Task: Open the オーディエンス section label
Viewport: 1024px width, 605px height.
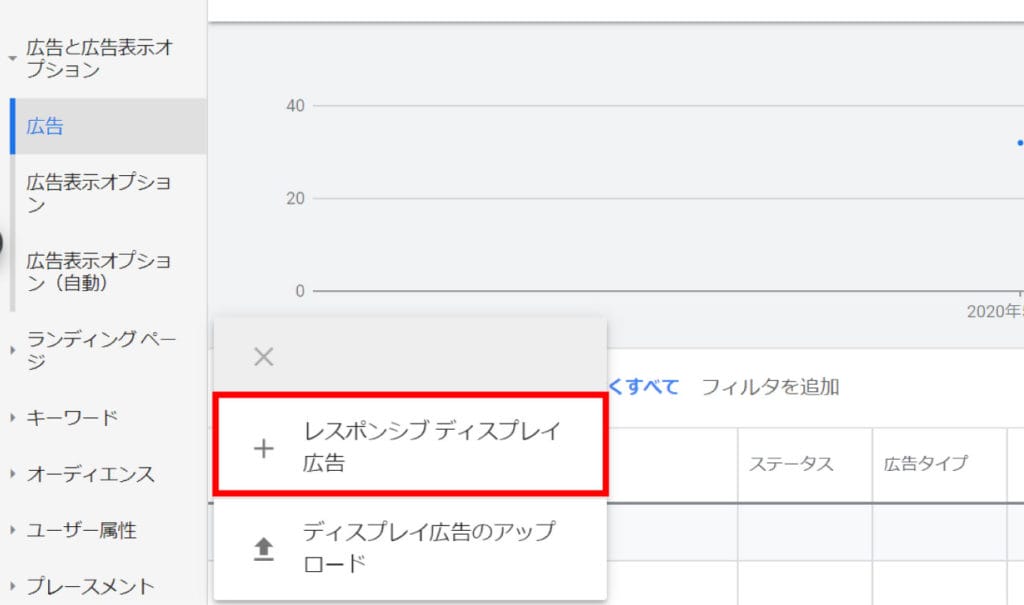Action: point(91,474)
